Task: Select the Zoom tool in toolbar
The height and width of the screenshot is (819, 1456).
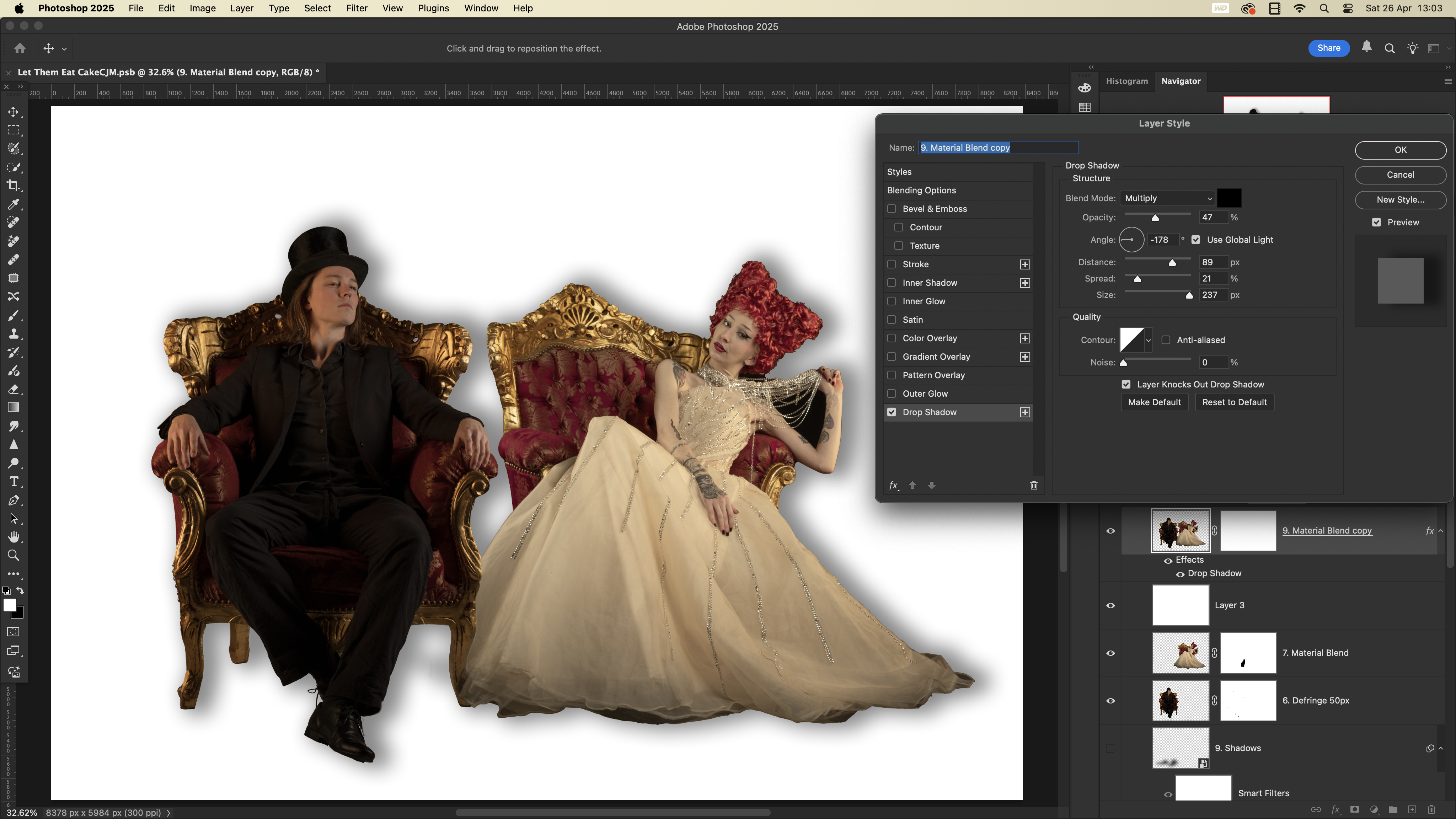Action: click(14, 556)
